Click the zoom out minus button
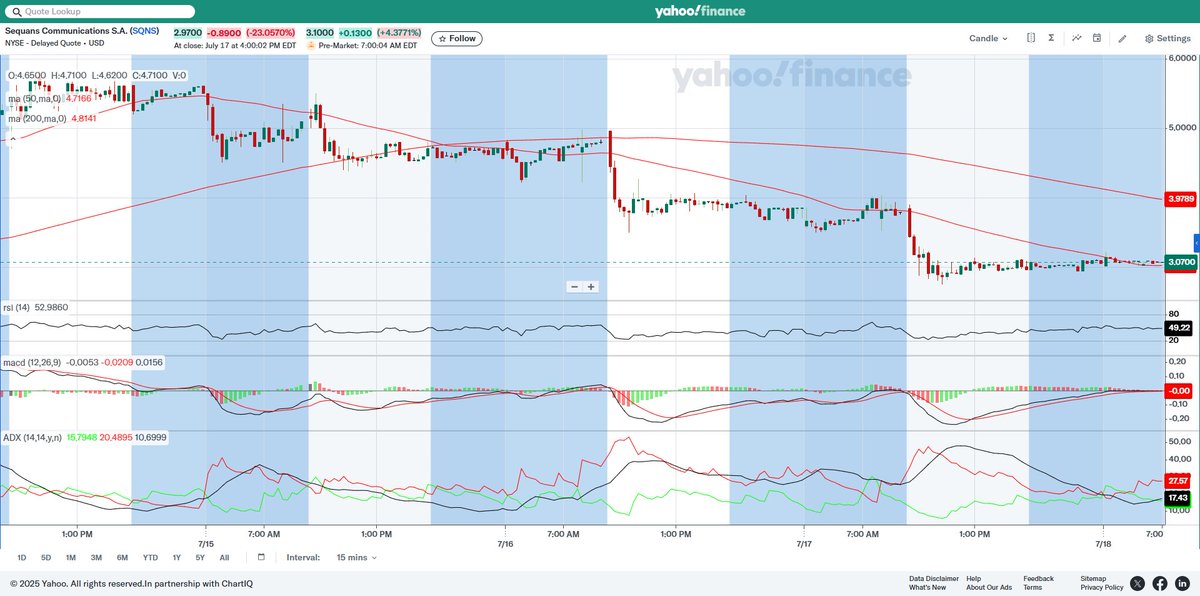This screenshot has width=1200, height=596. (x=574, y=287)
